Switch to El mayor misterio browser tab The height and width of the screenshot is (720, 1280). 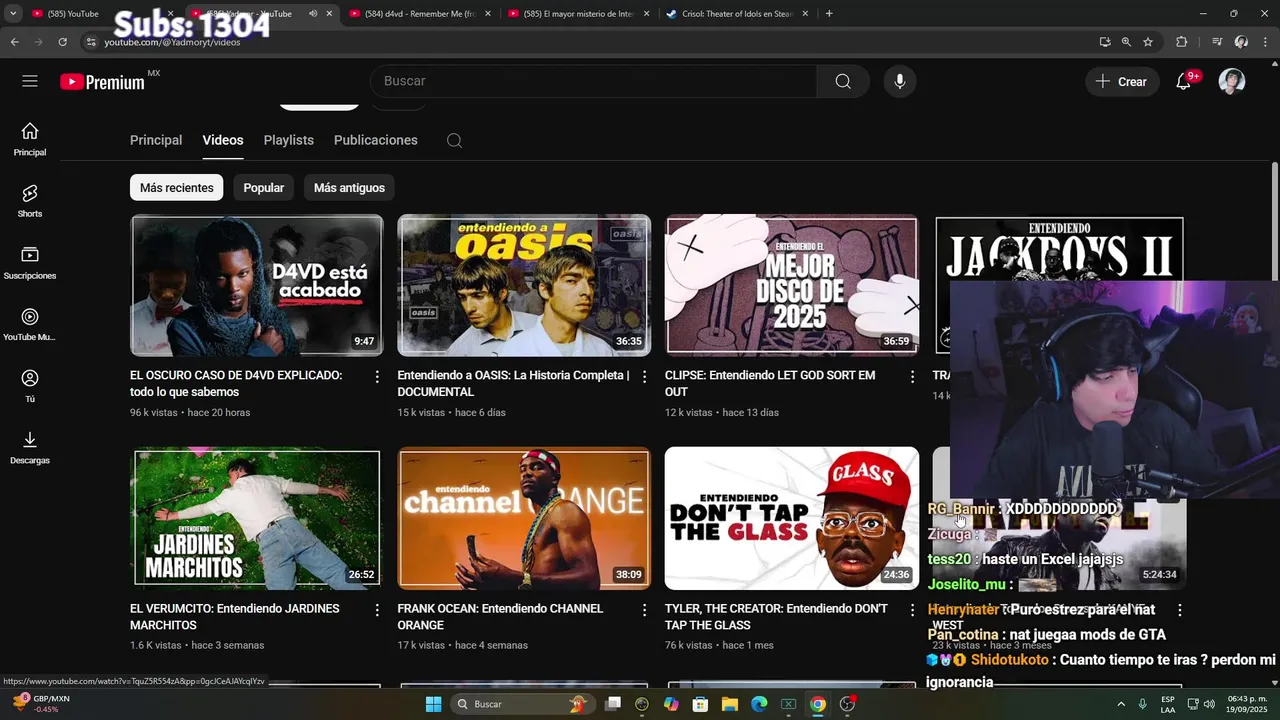577,14
